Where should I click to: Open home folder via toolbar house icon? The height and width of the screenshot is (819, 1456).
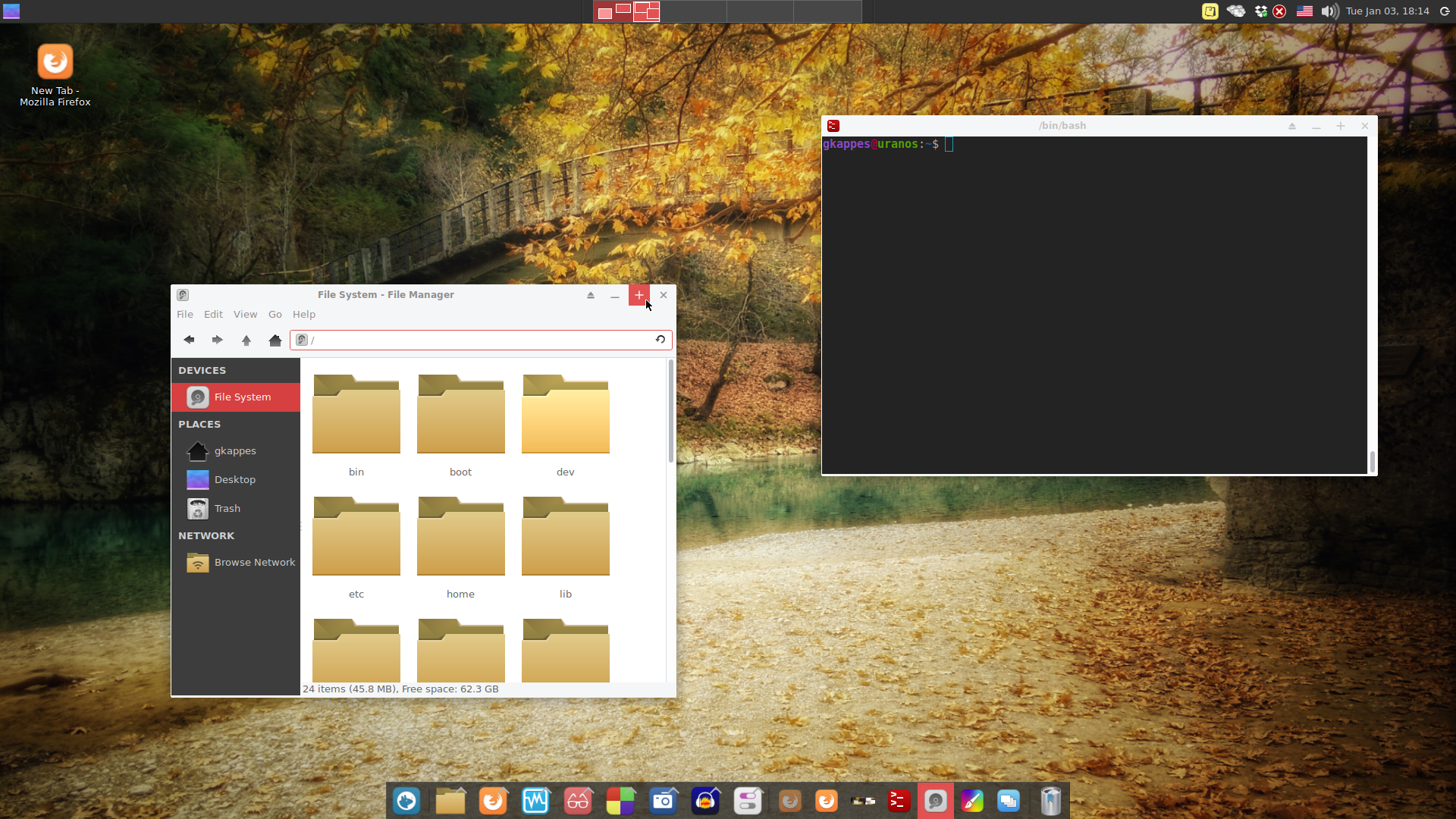(x=275, y=340)
